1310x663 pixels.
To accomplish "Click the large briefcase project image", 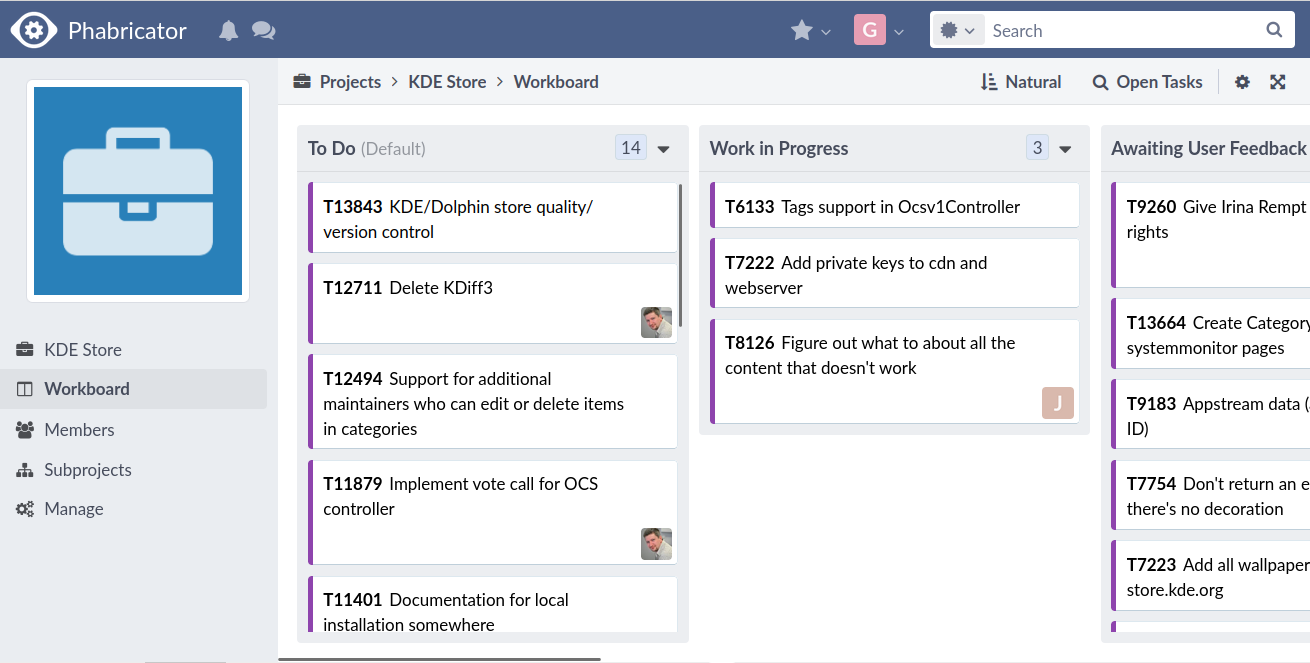I will (x=138, y=191).
